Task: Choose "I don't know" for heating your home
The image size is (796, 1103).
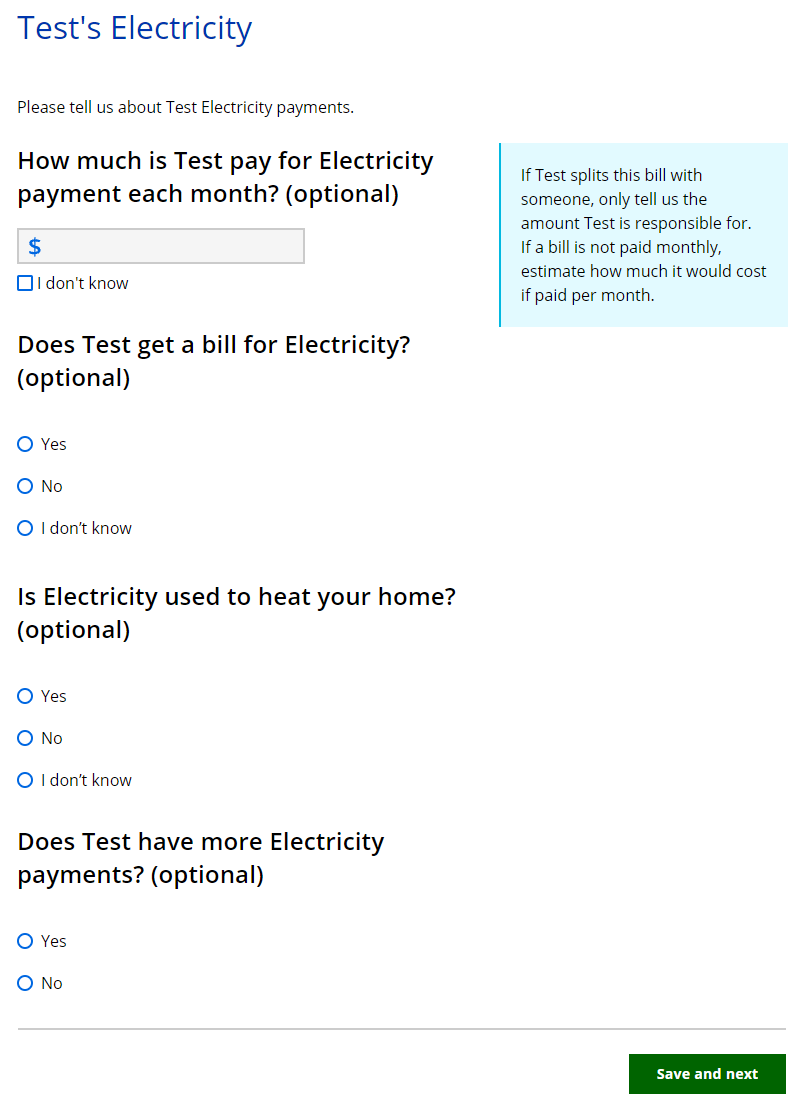Action: click(26, 780)
